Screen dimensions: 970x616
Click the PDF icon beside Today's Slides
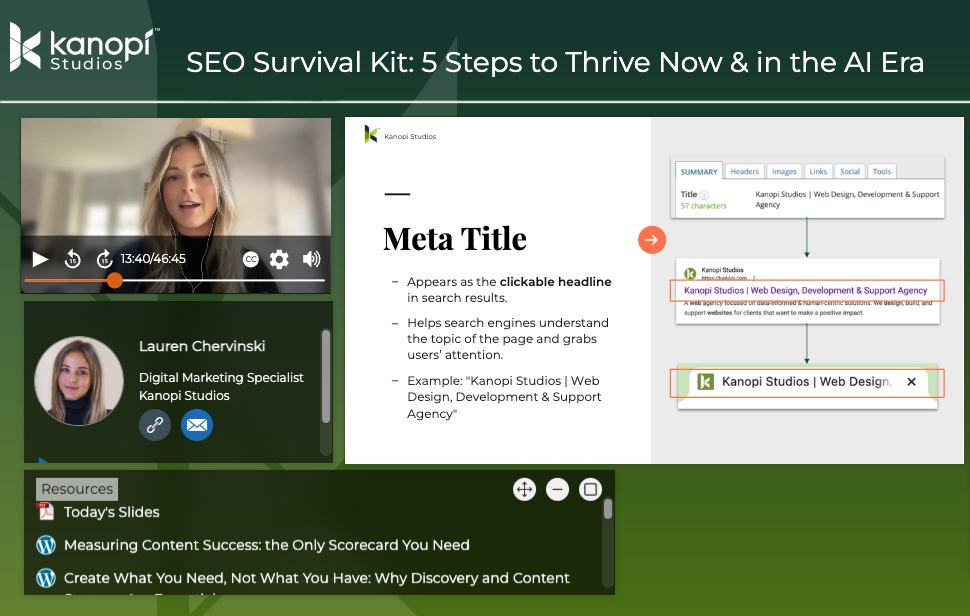click(45, 511)
